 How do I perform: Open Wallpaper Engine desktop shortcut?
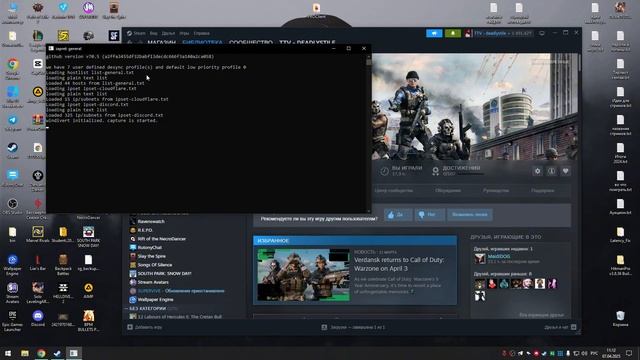(x=13, y=265)
